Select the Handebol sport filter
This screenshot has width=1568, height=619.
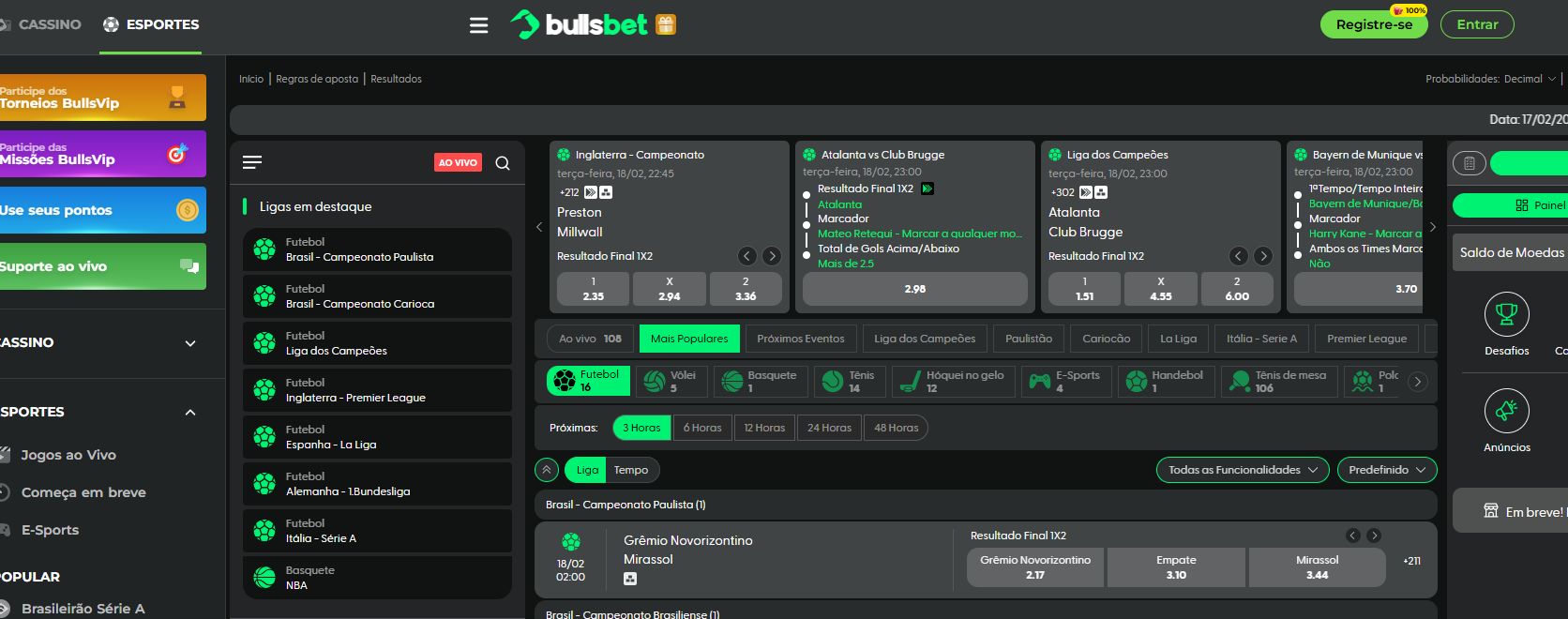click(1165, 381)
